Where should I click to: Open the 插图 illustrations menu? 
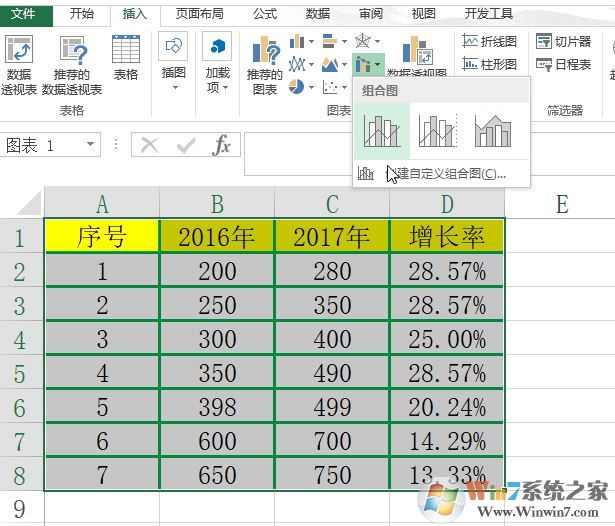click(x=174, y=63)
